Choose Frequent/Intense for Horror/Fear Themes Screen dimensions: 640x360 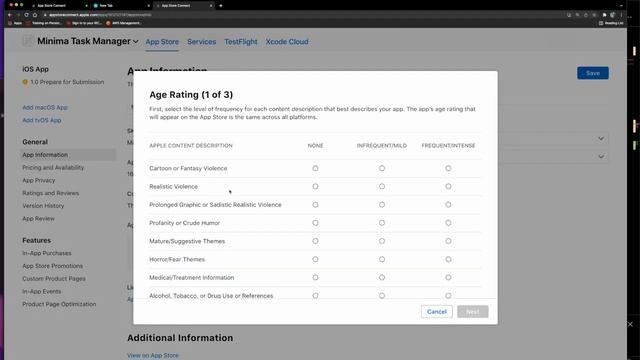[x=448, y=259]
